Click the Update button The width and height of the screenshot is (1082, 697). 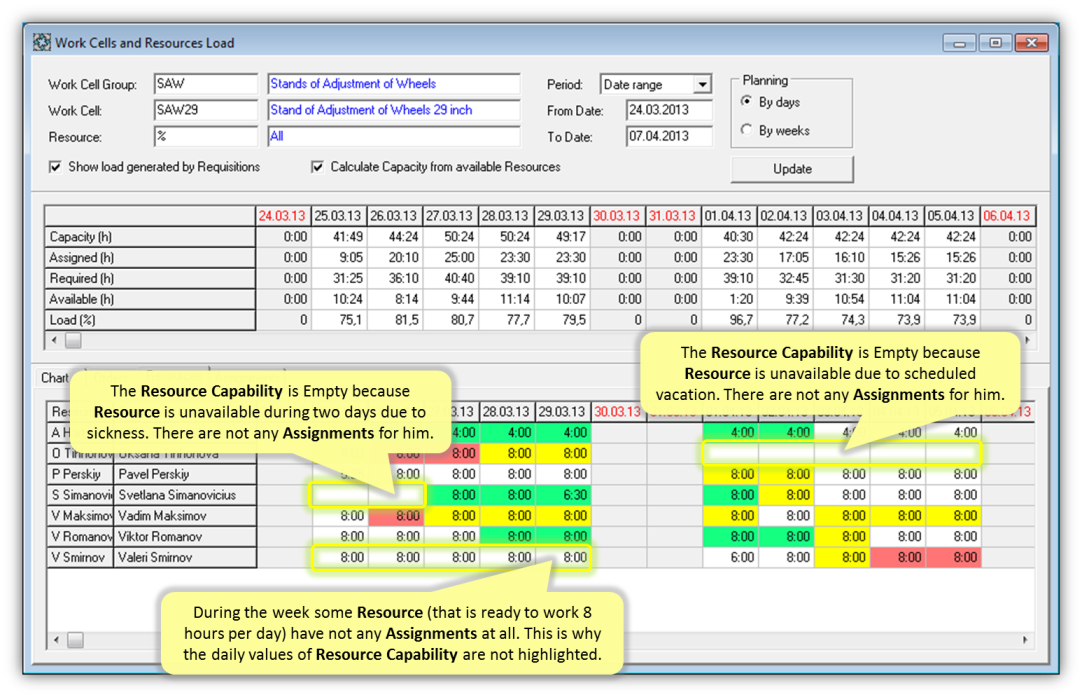(x=792, y=169)
